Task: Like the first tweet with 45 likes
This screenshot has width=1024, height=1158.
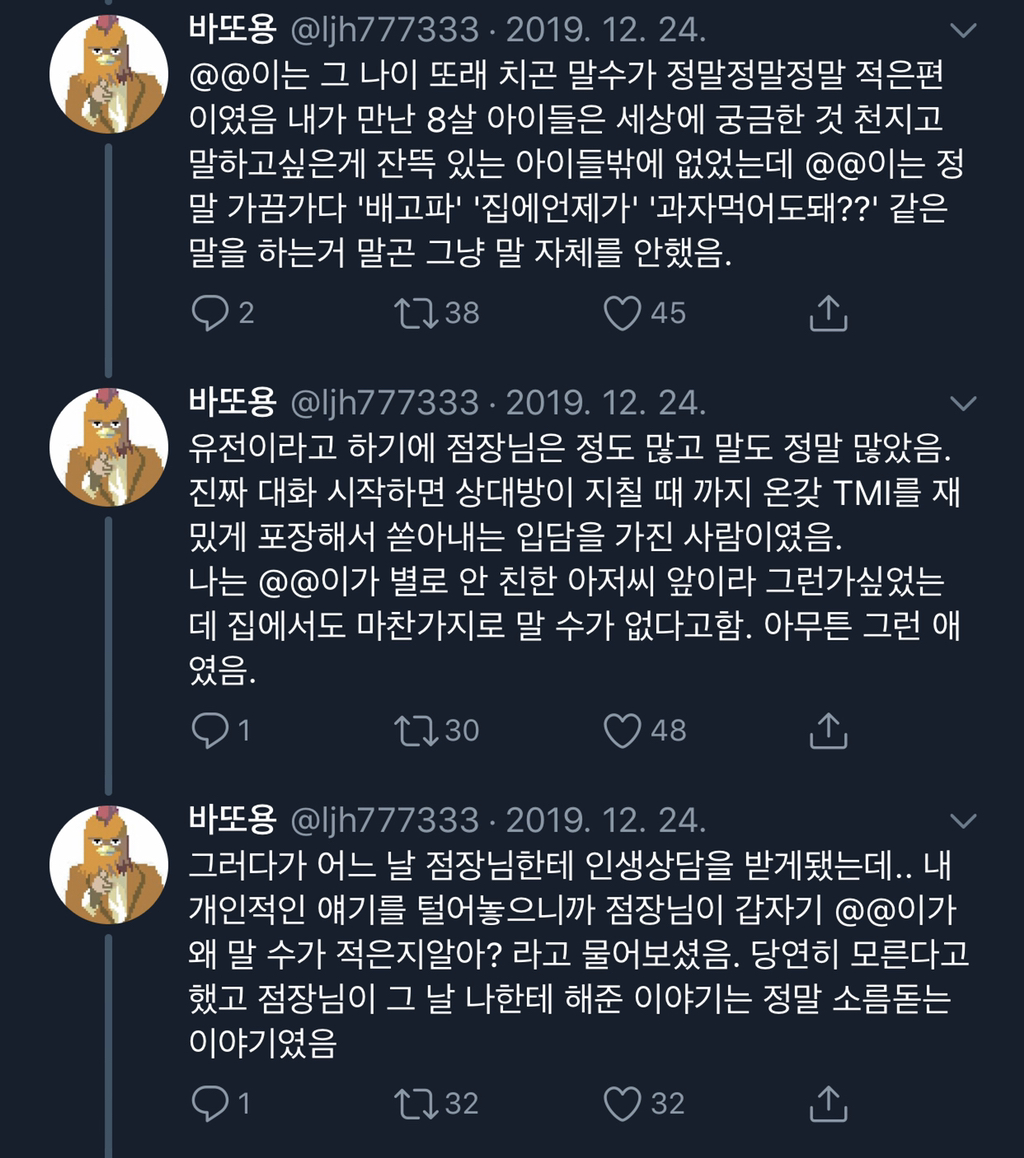Action: point(623,313)
